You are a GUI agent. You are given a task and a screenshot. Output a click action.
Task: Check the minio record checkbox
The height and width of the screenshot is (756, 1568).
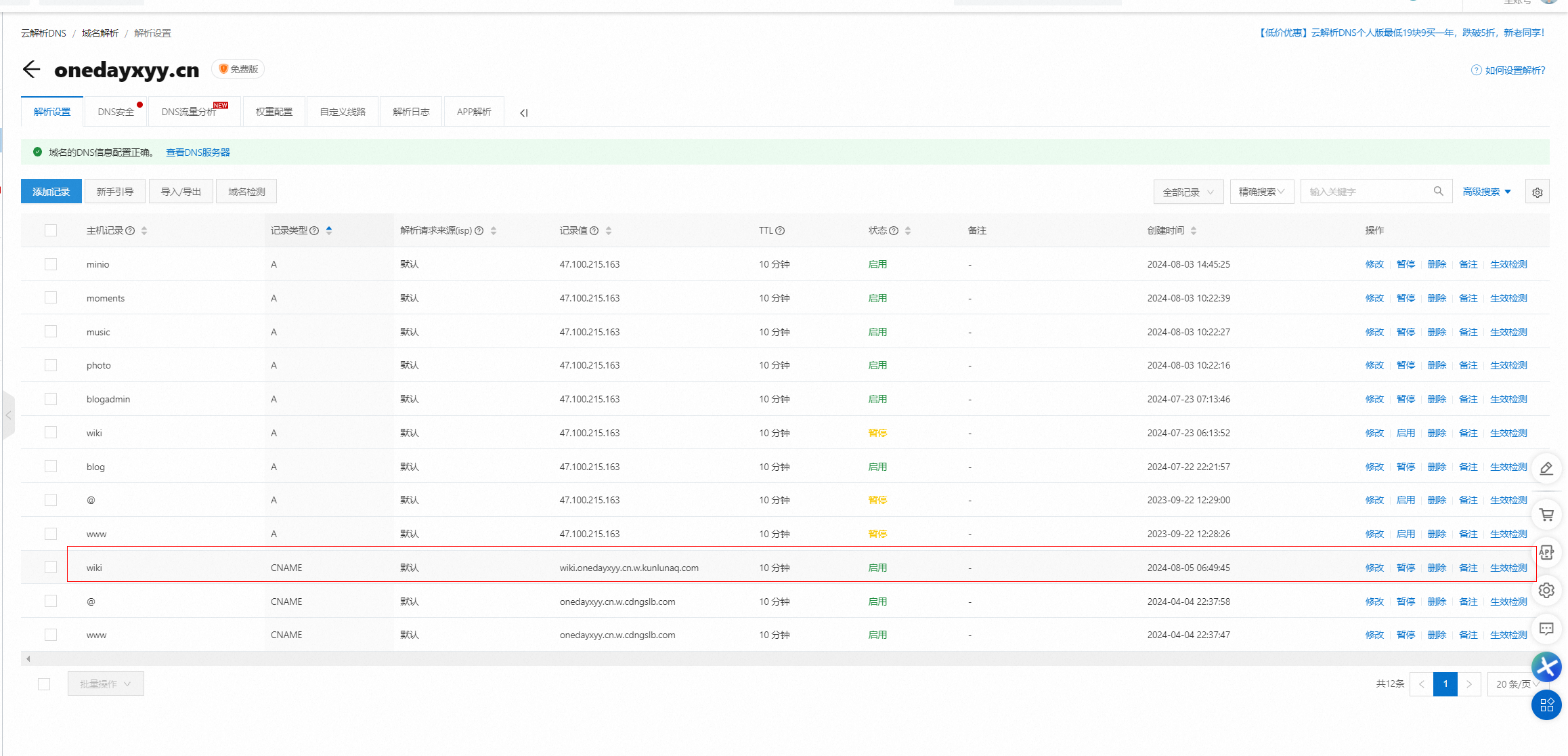51,264
